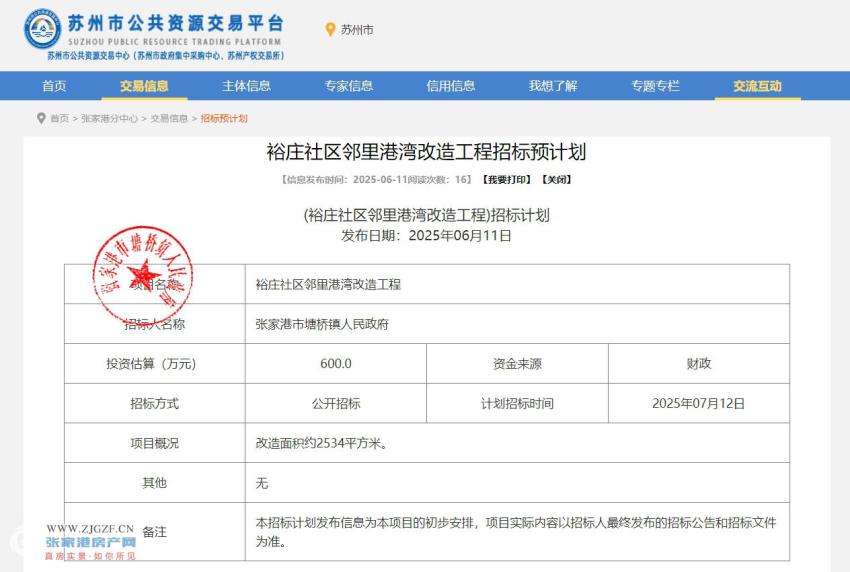Click the subtitle (裕庄社区邻里港湾改造工程)招标计划
Viewport: 850px width, 572px height.
(426, 215)
